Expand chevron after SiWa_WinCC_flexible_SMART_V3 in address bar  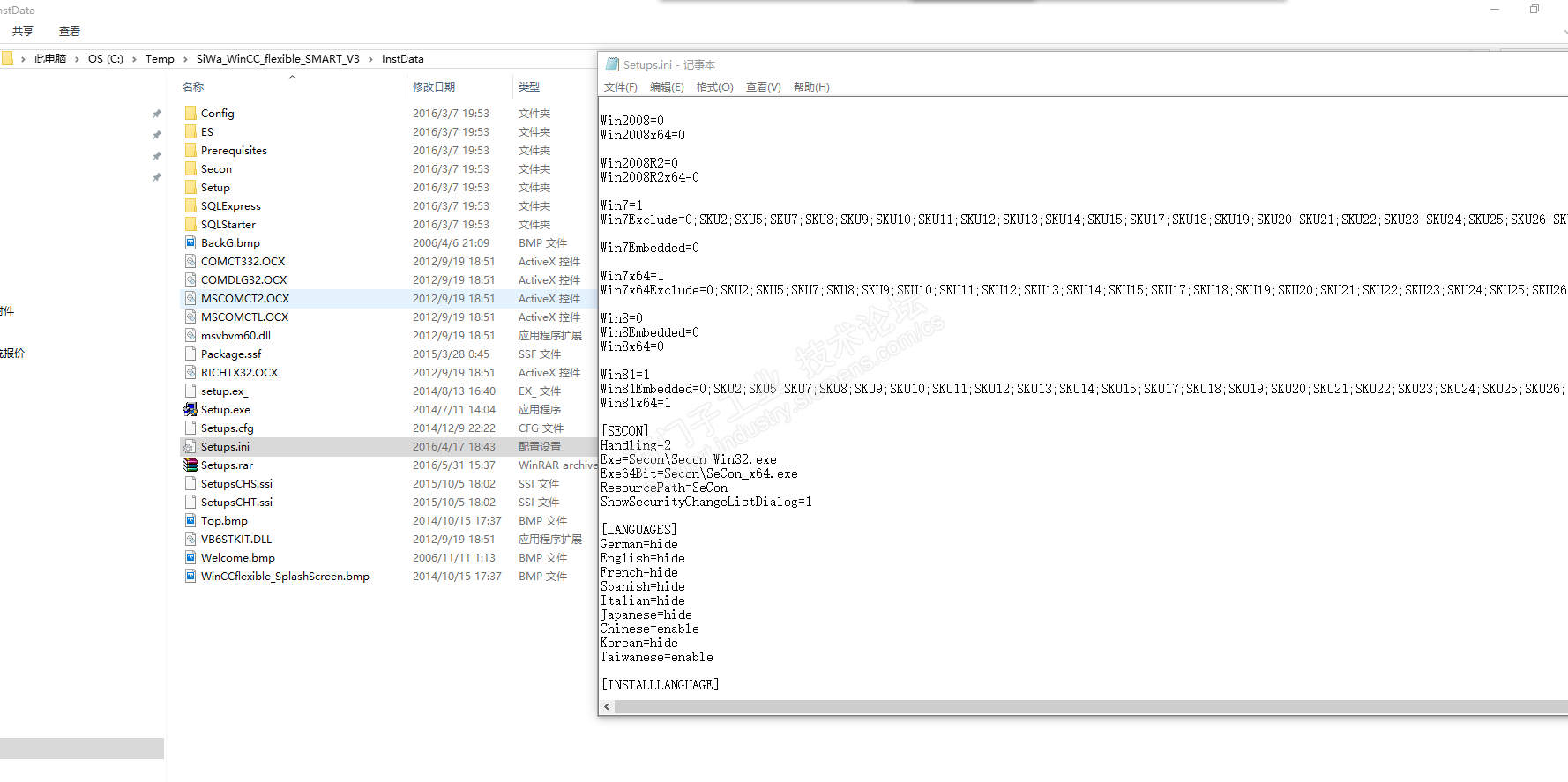point(370,59)
